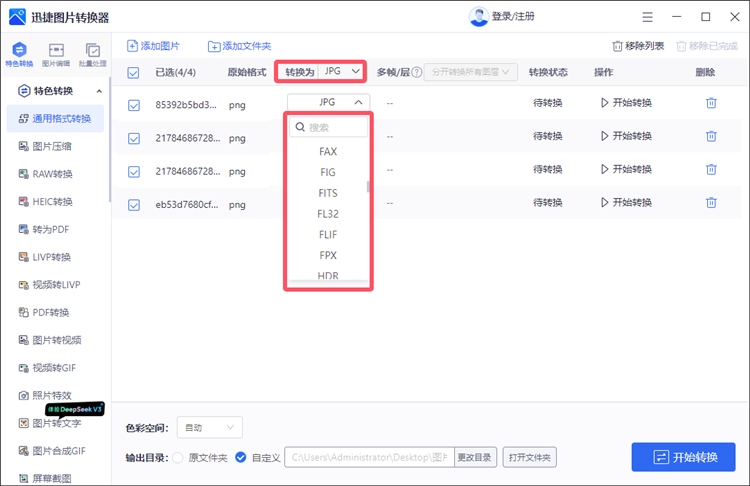Viewport: 750px width, 486px height.
Task: Open 视频转GIF in sidebar
Action: pos(47,368)
